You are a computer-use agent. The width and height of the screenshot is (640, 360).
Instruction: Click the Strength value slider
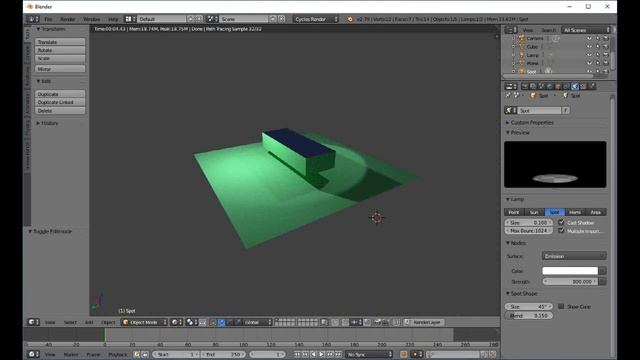[x=570, y=282]
